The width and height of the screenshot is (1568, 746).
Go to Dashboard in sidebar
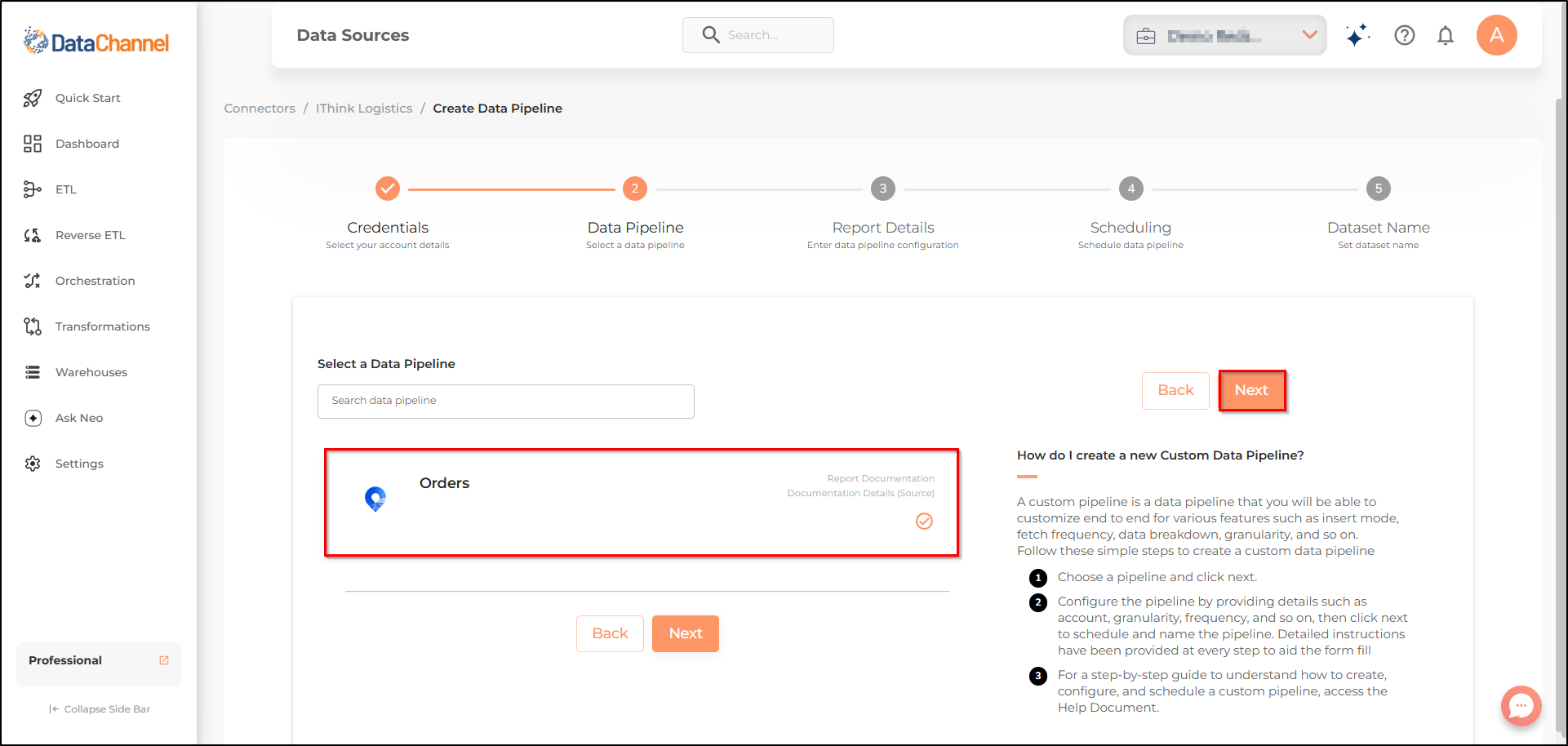click(87, 144)
